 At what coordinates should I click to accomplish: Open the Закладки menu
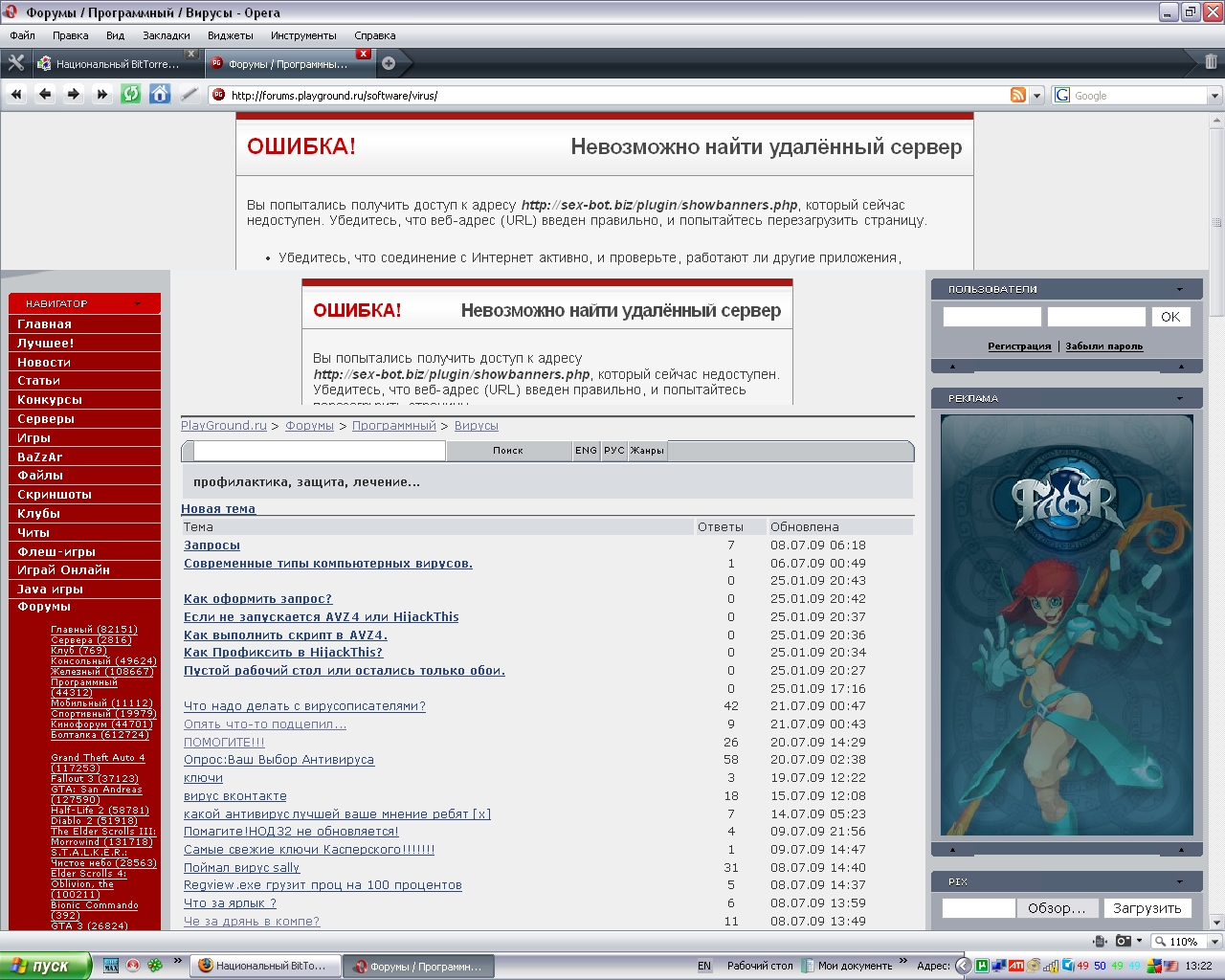click(x=167, y=35)
